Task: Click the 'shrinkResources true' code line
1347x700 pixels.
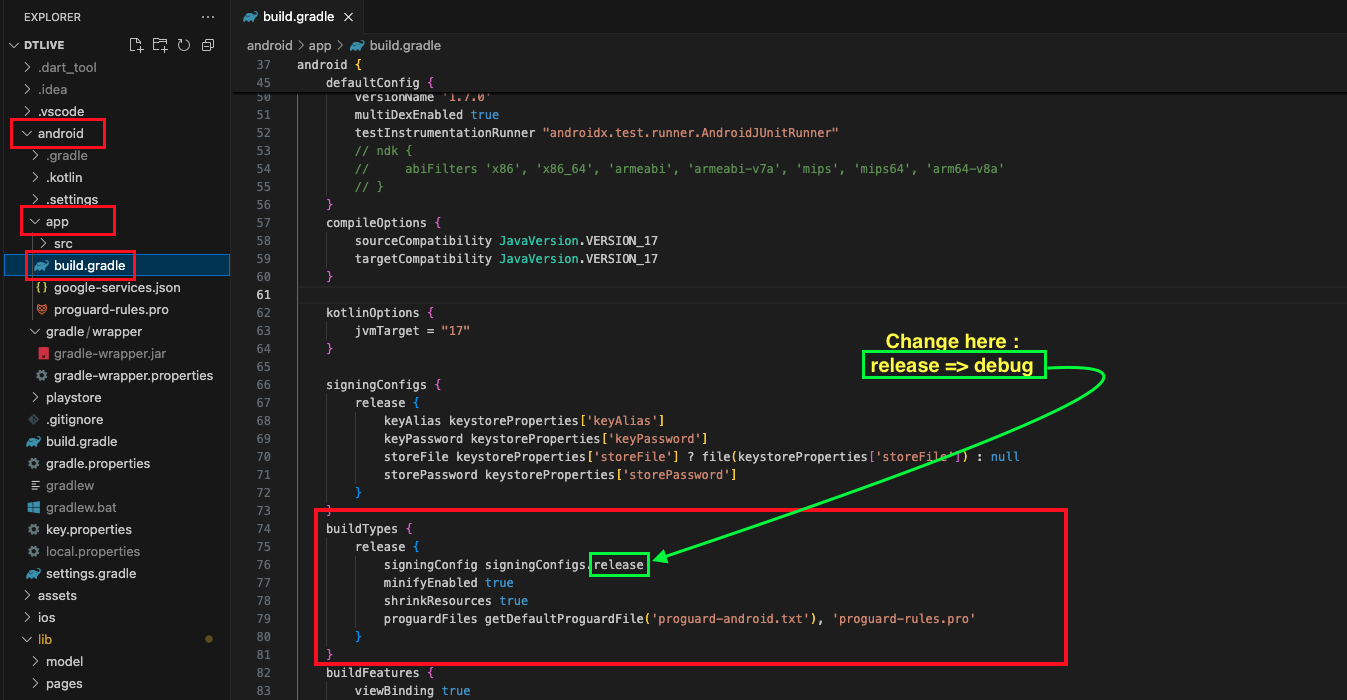Action: [456, 601]
